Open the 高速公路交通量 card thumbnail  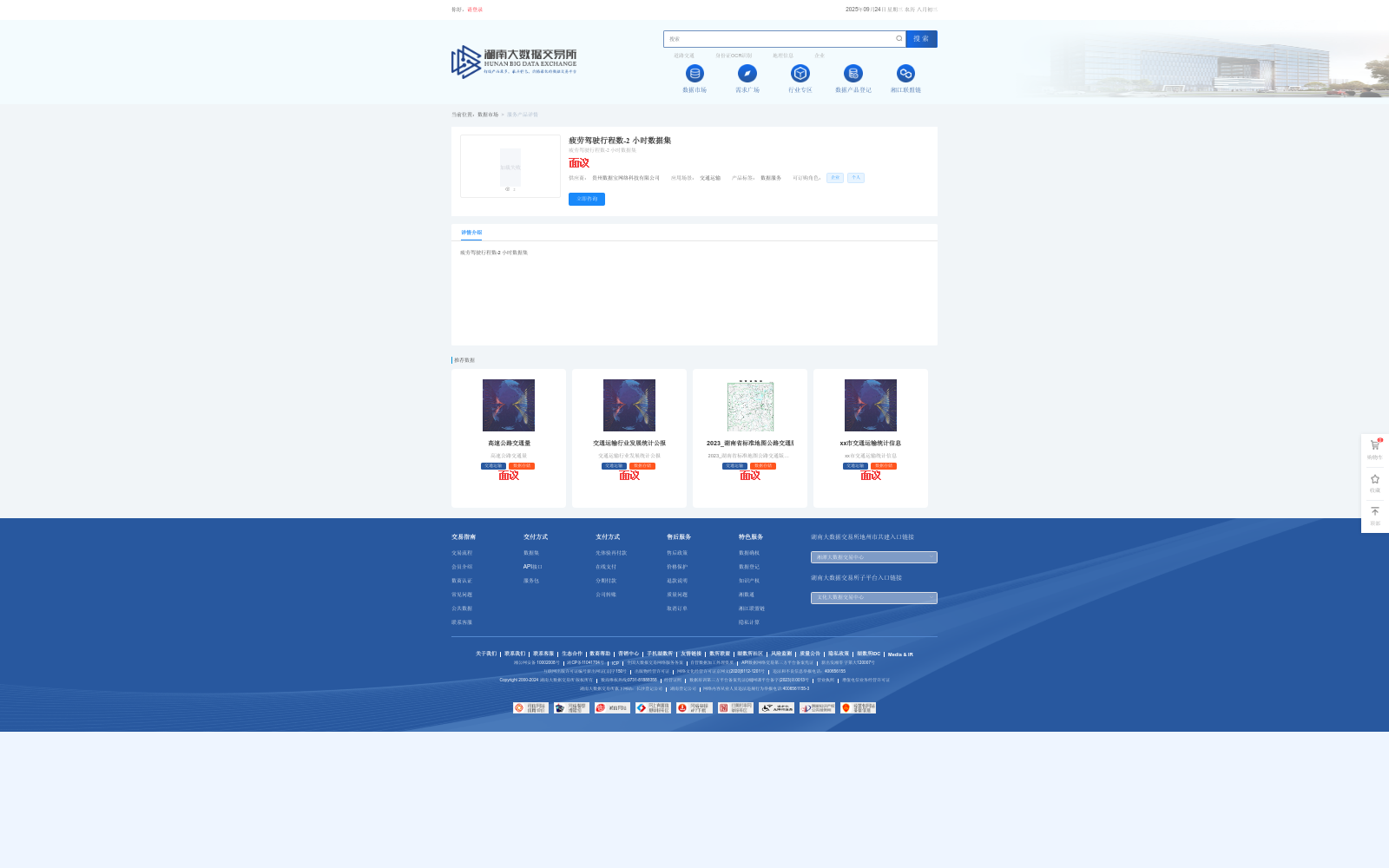[509, 405]
